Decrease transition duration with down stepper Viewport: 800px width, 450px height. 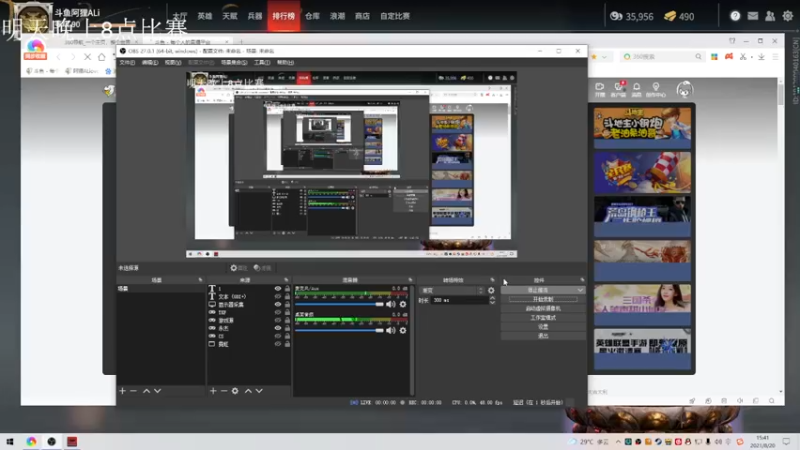pos(492,303)
